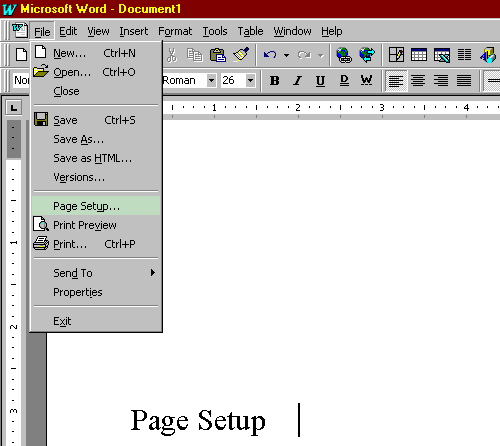The image size is (500, 446).
Task: Click the Insert Hyperlink globe icon
Action: coord(344,55)
